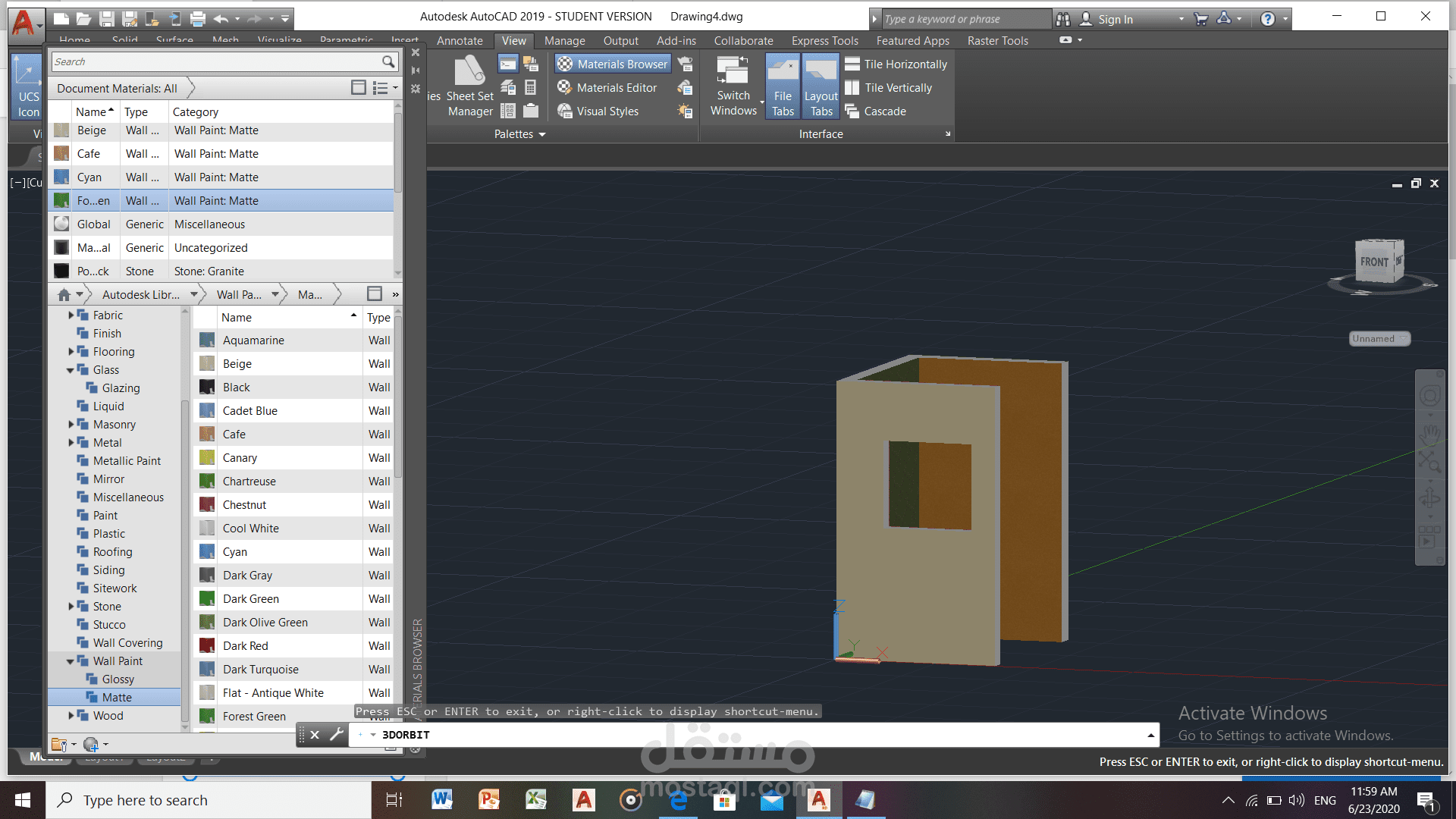This screenshot has width=1456, height=819.
Task: Collapse the Glass category in library tree
Action: click(70, 370)
